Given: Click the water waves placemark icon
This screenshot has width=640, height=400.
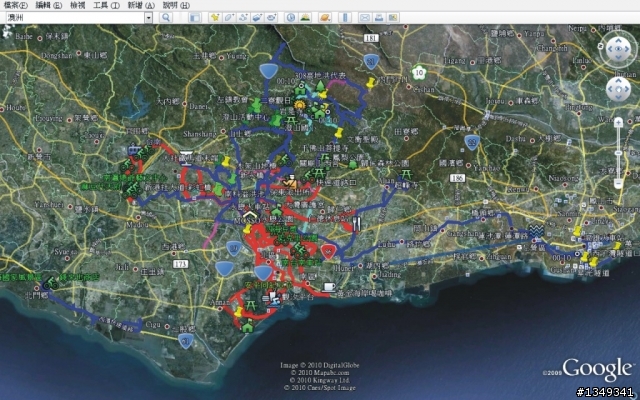Looking at the screenshot, I should point(537,231).
